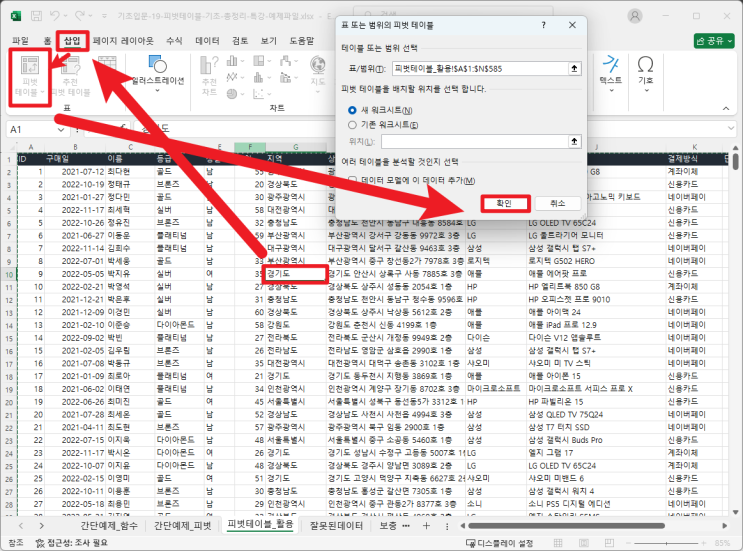This screenshot has width=743, height=551.
Task: Insert a column or bar chart
Action: click(232, 61)
